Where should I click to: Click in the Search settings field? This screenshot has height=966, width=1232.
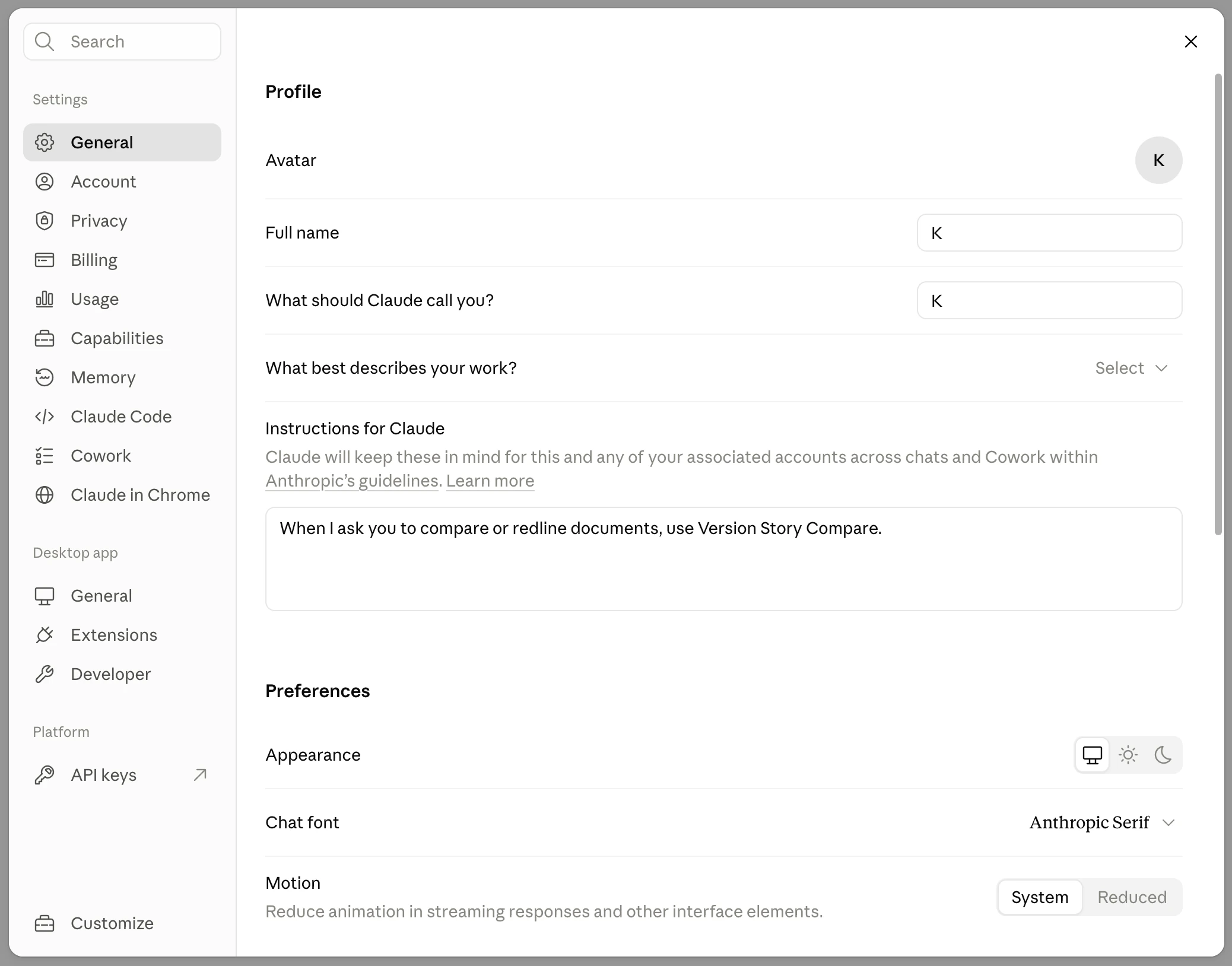(x=122, y=42)
